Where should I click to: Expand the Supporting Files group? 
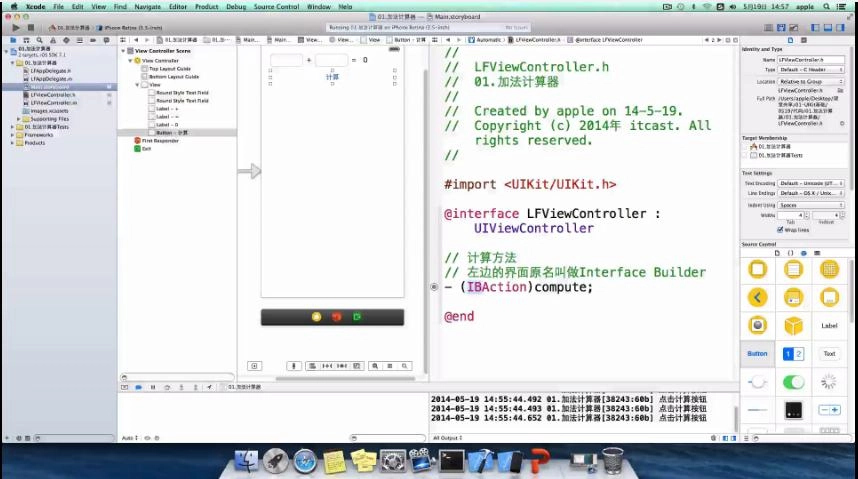click(x=19, y=119)
